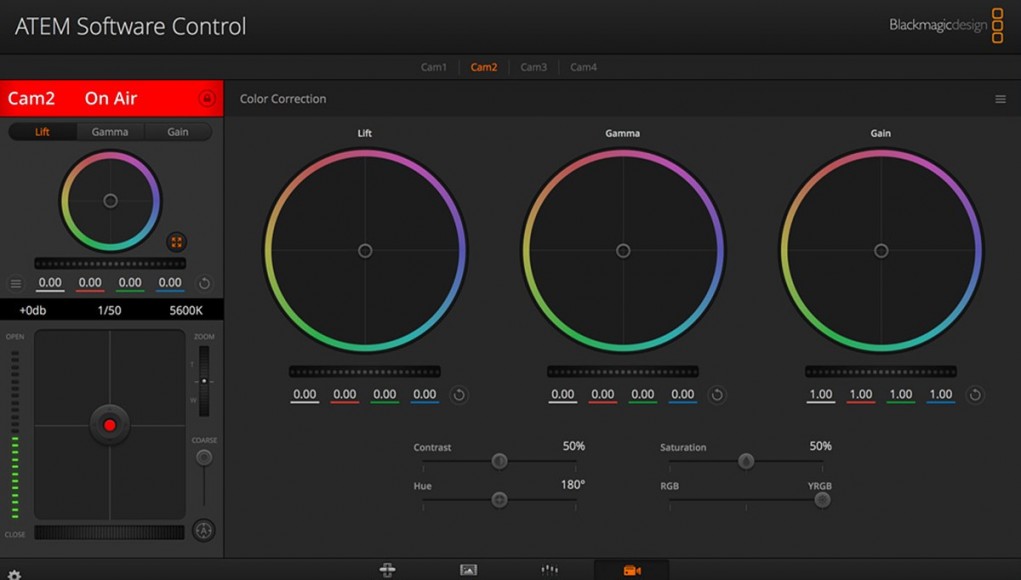Screen dimensions: 1021x580
Task: Click the Contrast 50% value
Action: coord(574,446)
